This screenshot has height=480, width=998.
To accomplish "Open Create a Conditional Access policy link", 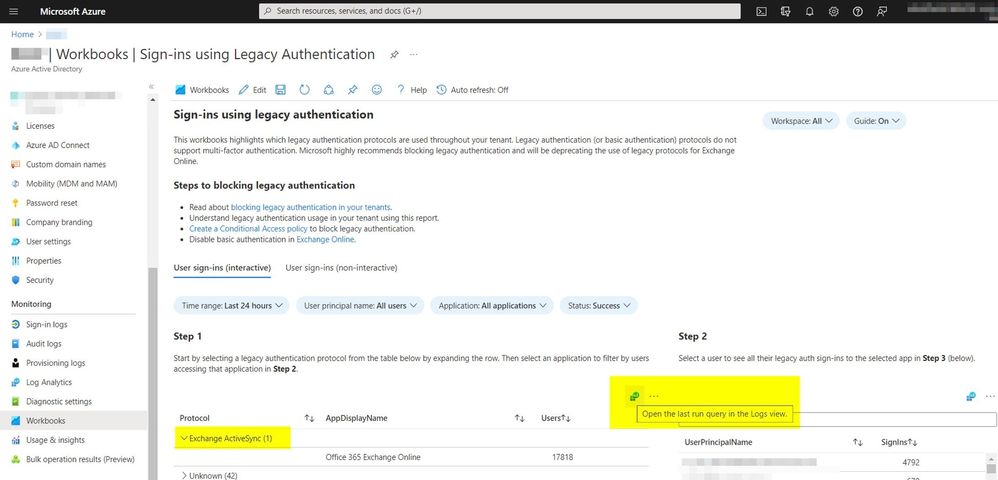I will tap(248, 229).
